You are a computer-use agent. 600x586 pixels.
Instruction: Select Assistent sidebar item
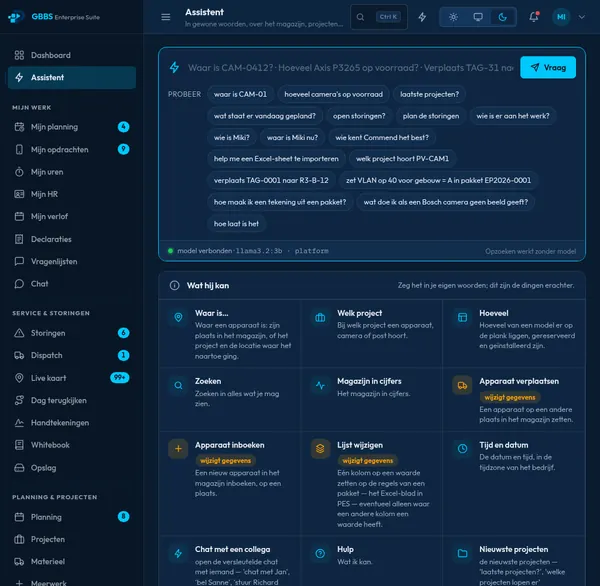72,77
